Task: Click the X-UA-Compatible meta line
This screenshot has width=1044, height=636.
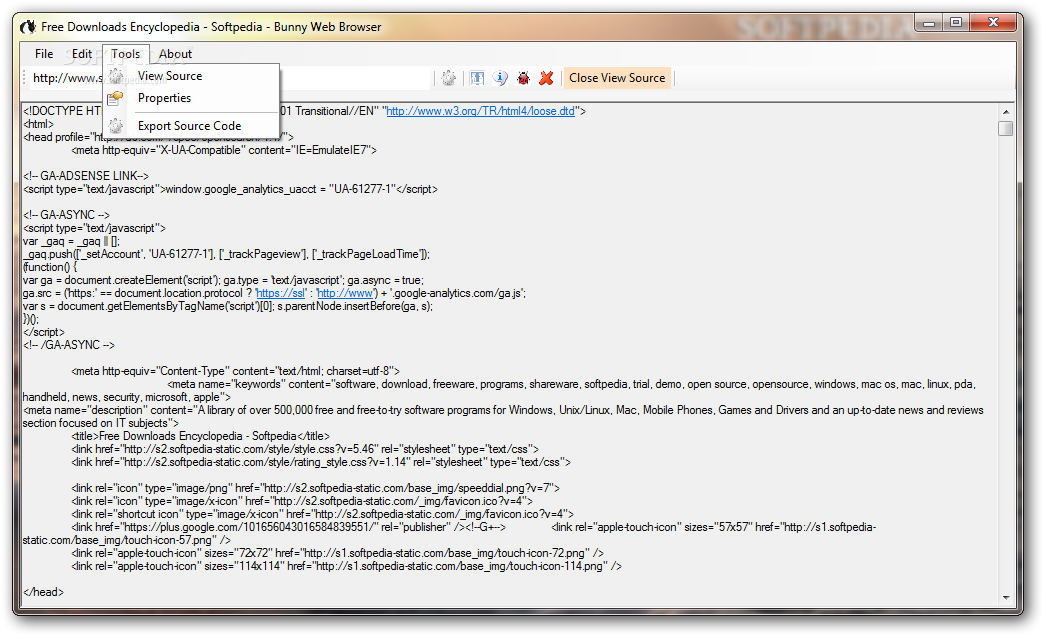Action: (x=224, y=151)
